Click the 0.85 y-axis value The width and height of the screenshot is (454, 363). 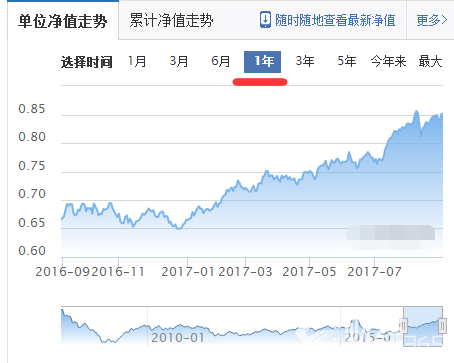(x=32, y=109)
